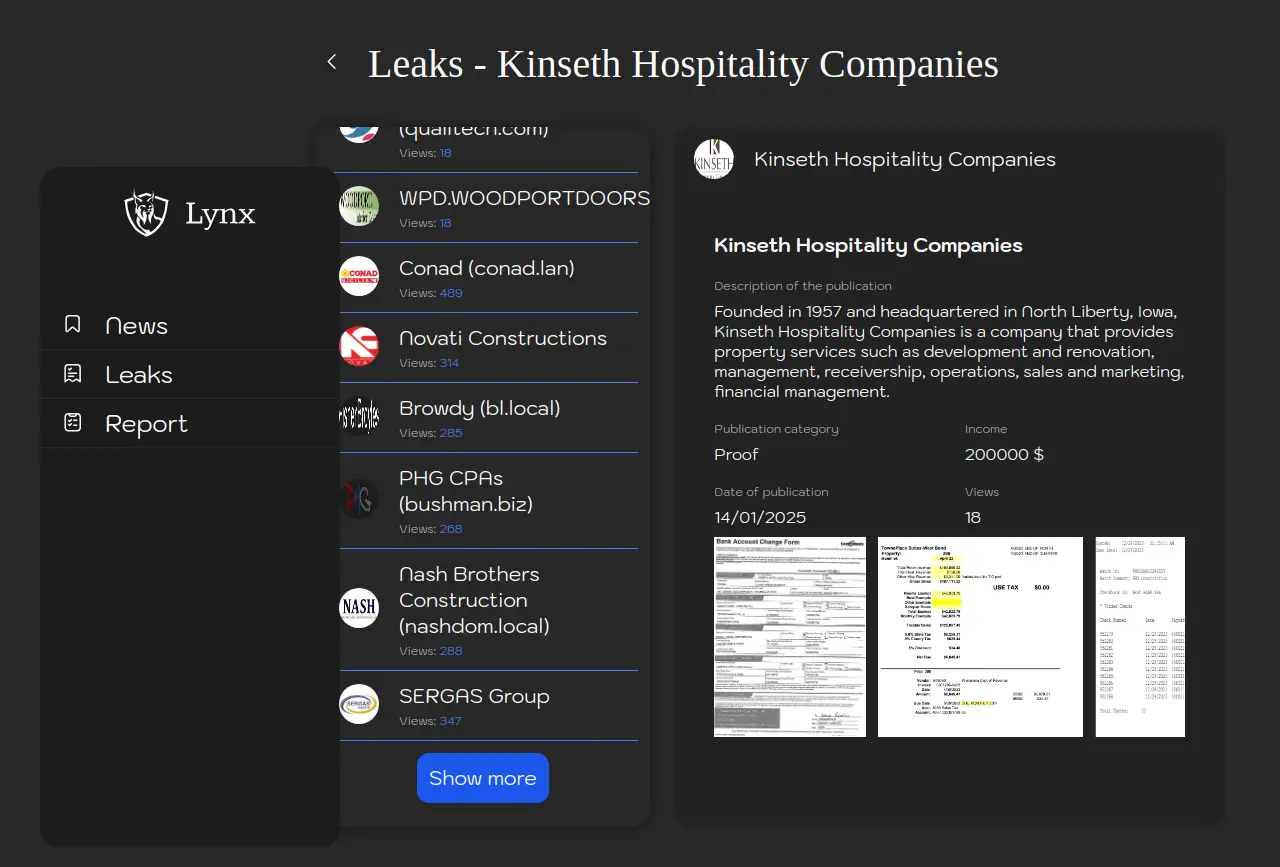The height and width of the screenshot is (867, 1280).
Task: Click the Novati Constructions red logo
Action: pyautogui.click(x=359, y=346)
